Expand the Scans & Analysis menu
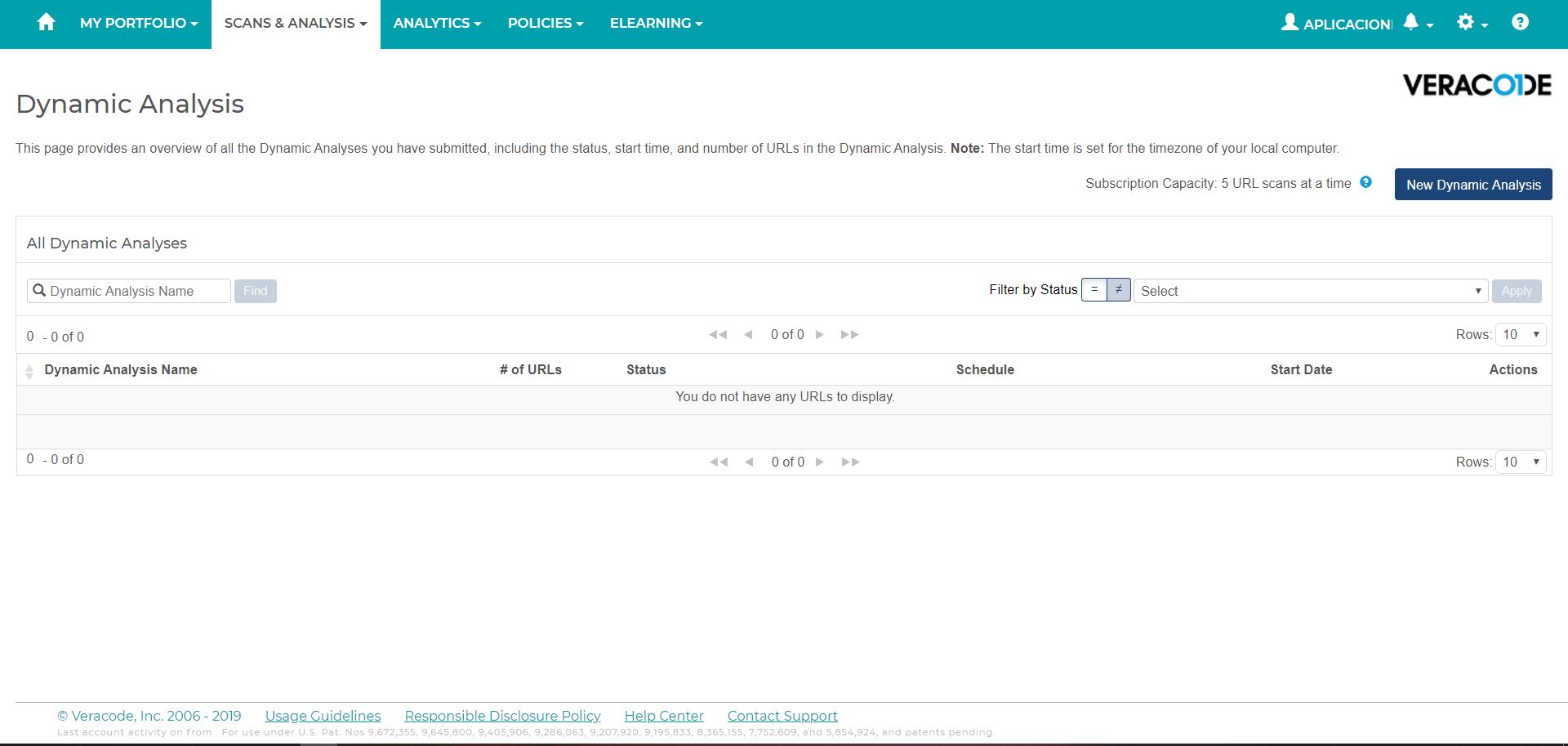This screenshot has height=746, width=1568. (x=296, y=24)
